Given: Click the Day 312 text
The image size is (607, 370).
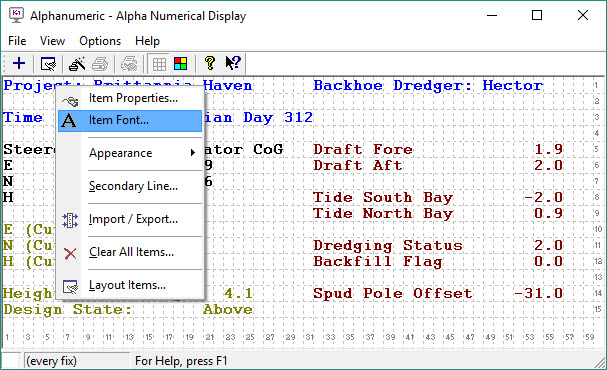Looking at the screenshot, I should [278, 118].
